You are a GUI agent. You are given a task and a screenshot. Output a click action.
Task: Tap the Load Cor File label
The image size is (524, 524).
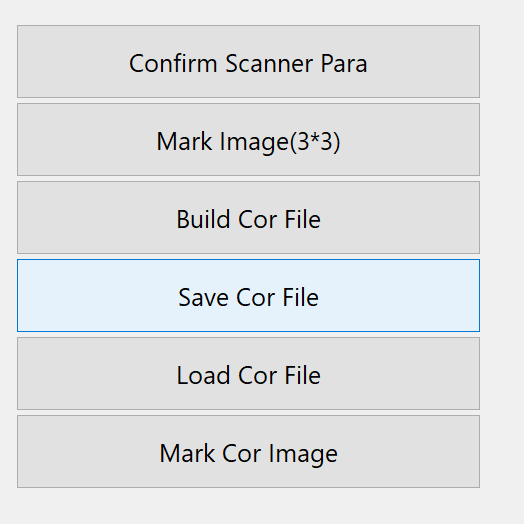248,375
